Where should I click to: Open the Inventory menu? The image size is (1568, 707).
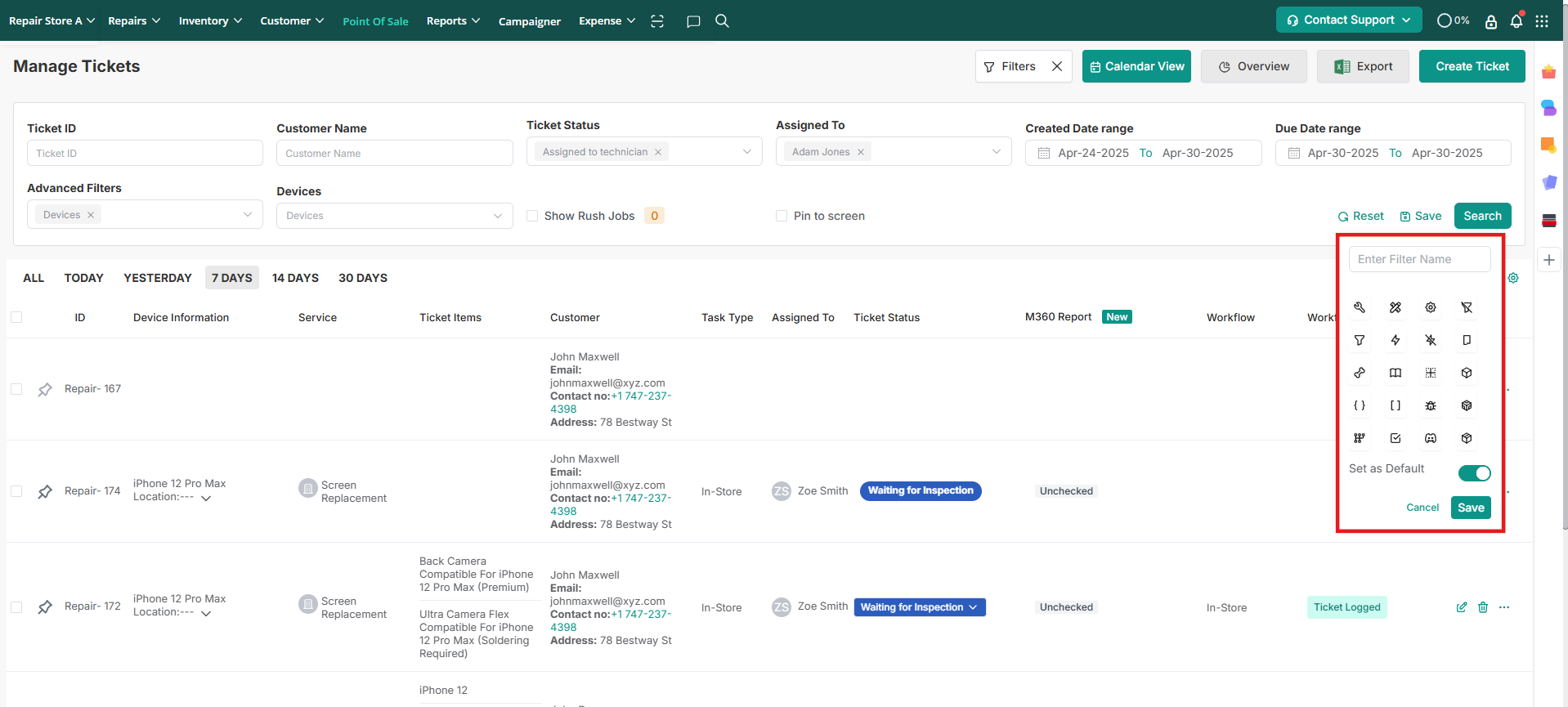pyautogui.click(x=210, y=21)
